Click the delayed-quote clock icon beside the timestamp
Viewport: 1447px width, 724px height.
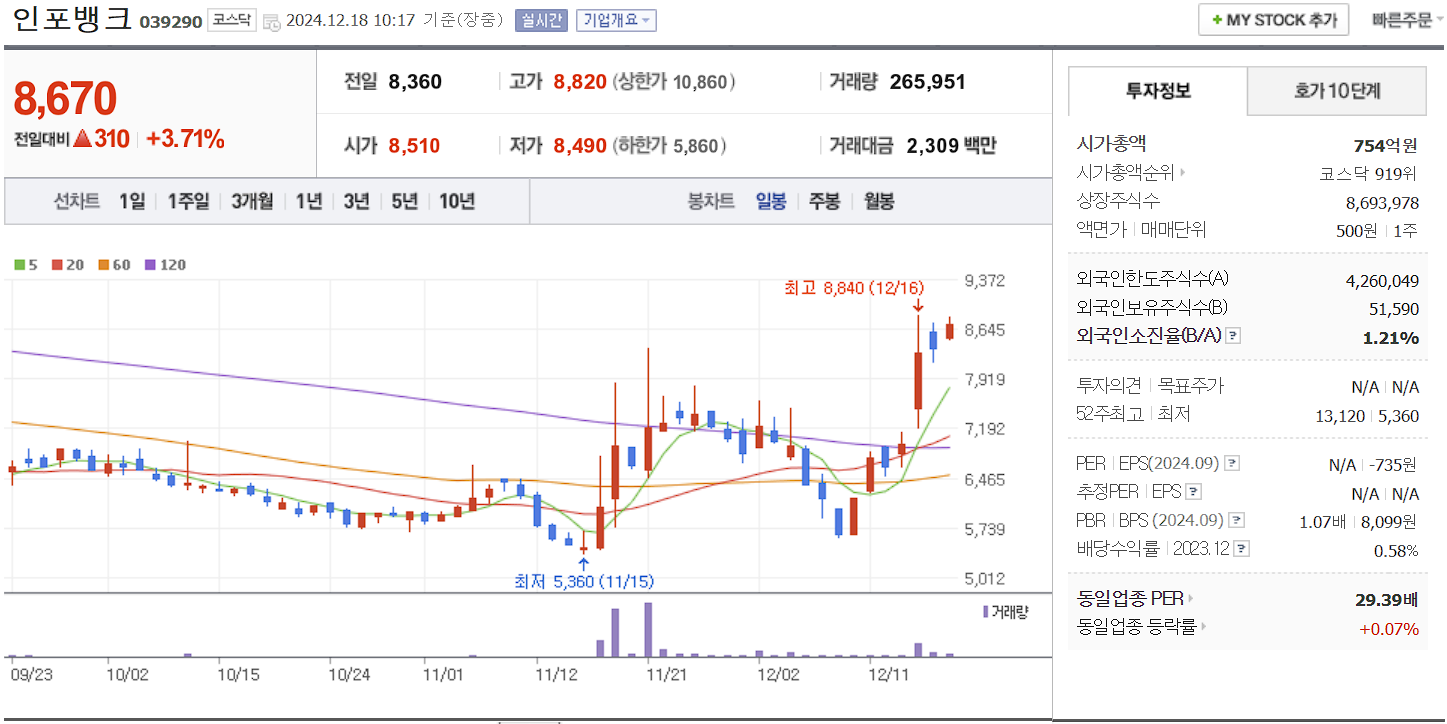(274, 21)
